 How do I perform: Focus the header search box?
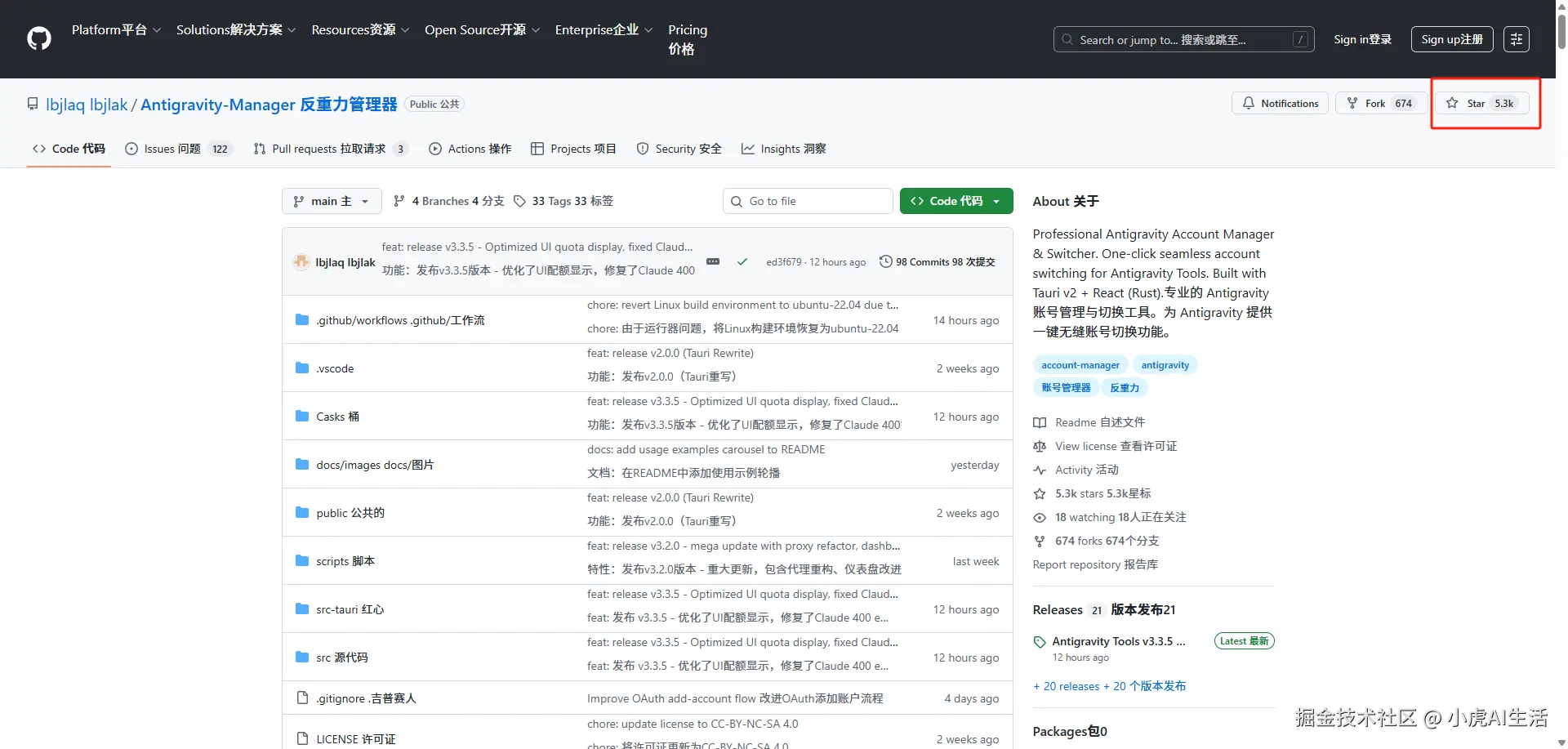point(1184,39)
